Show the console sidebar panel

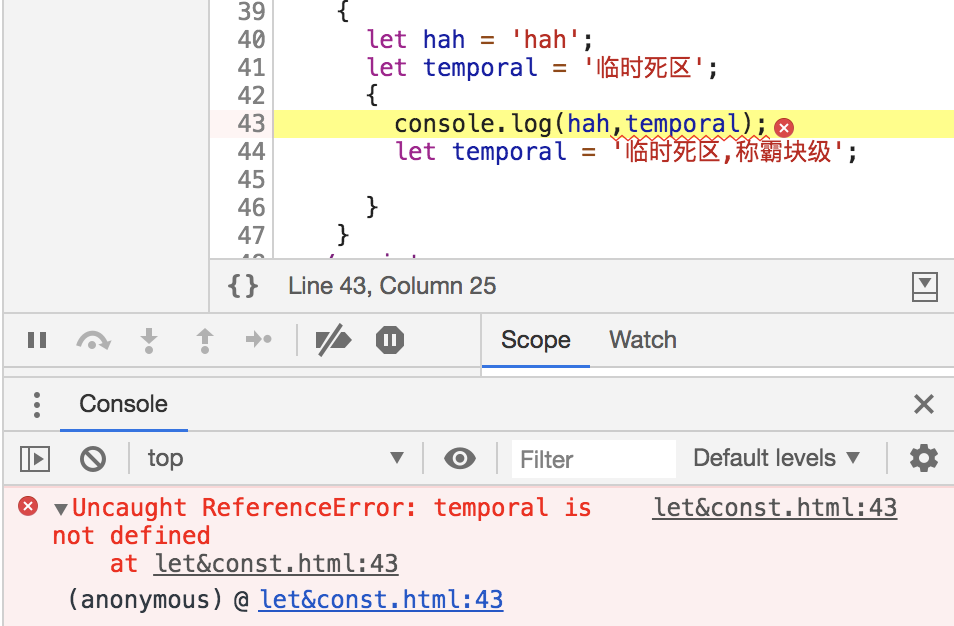pos(35,459)
